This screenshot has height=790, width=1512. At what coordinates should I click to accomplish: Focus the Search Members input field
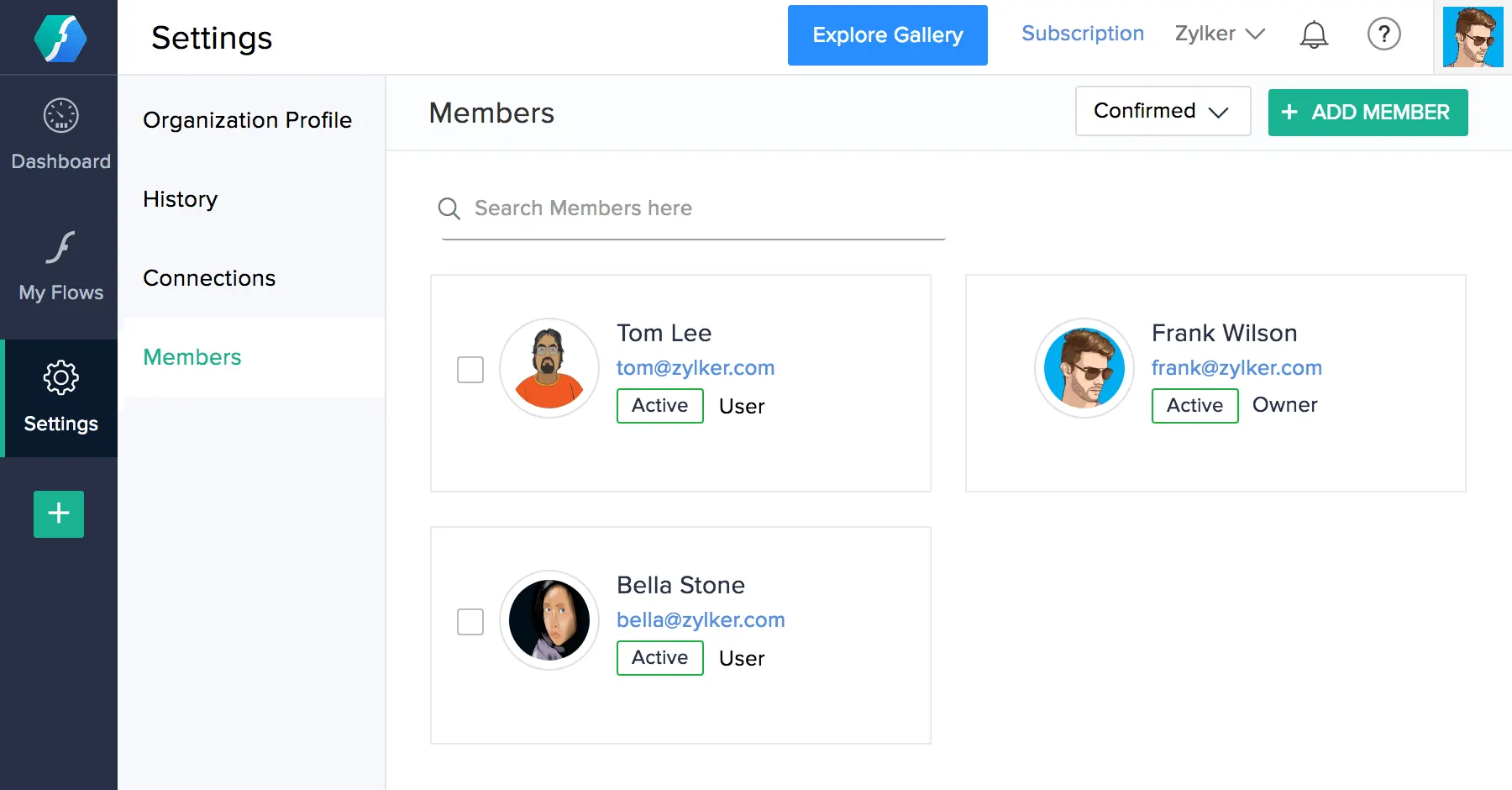pos(694,208)
